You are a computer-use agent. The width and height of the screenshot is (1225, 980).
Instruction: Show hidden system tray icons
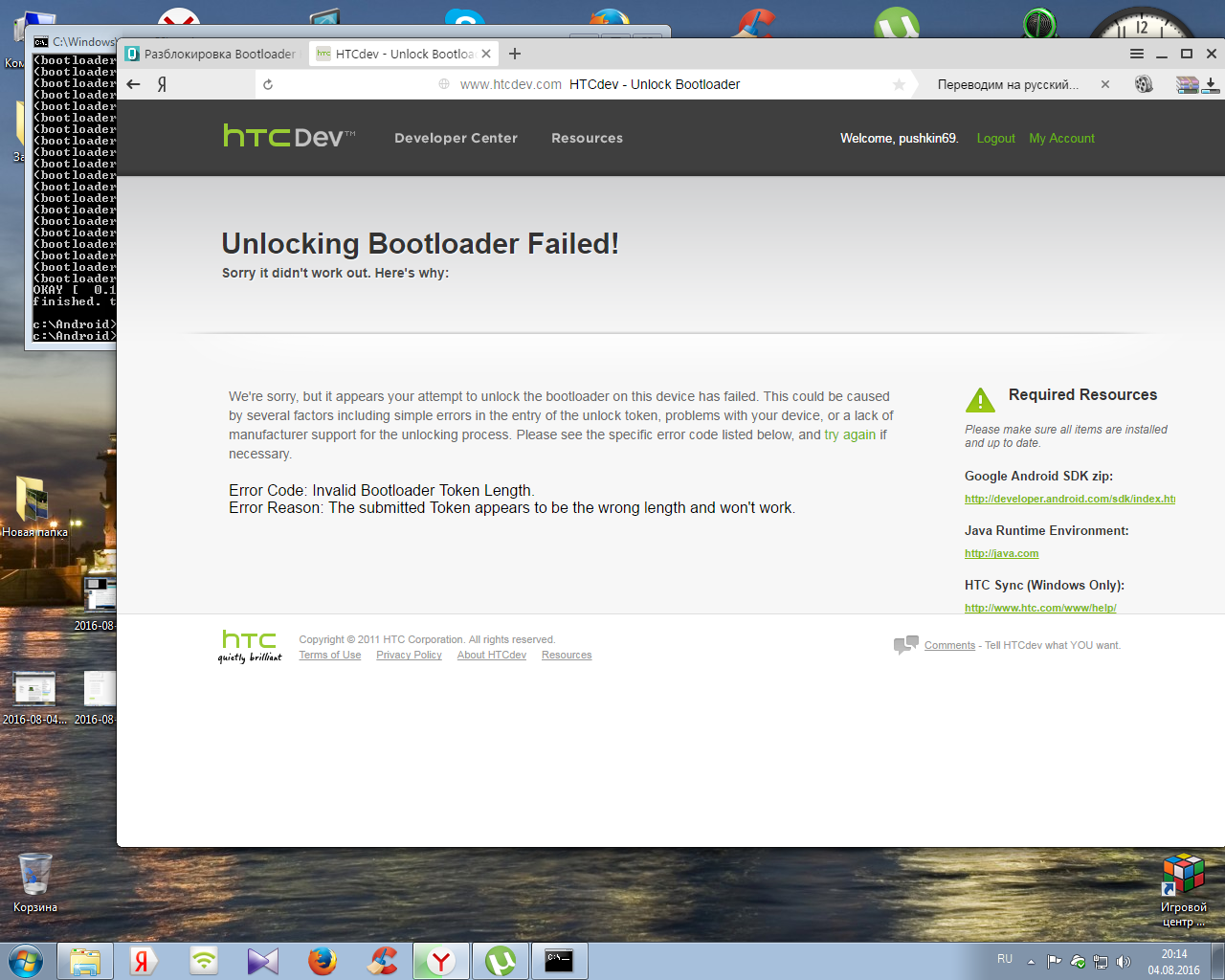(x=1031, y=962)
